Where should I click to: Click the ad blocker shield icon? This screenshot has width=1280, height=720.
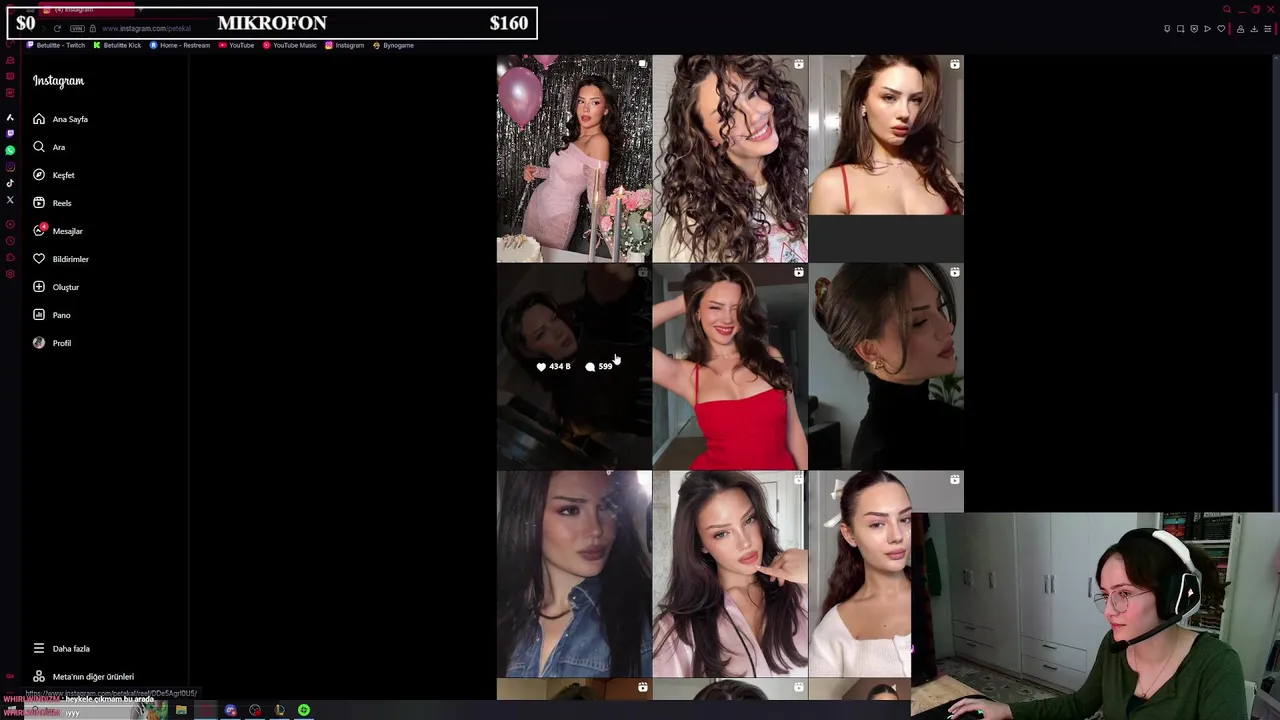click(x=1194, y=29)
